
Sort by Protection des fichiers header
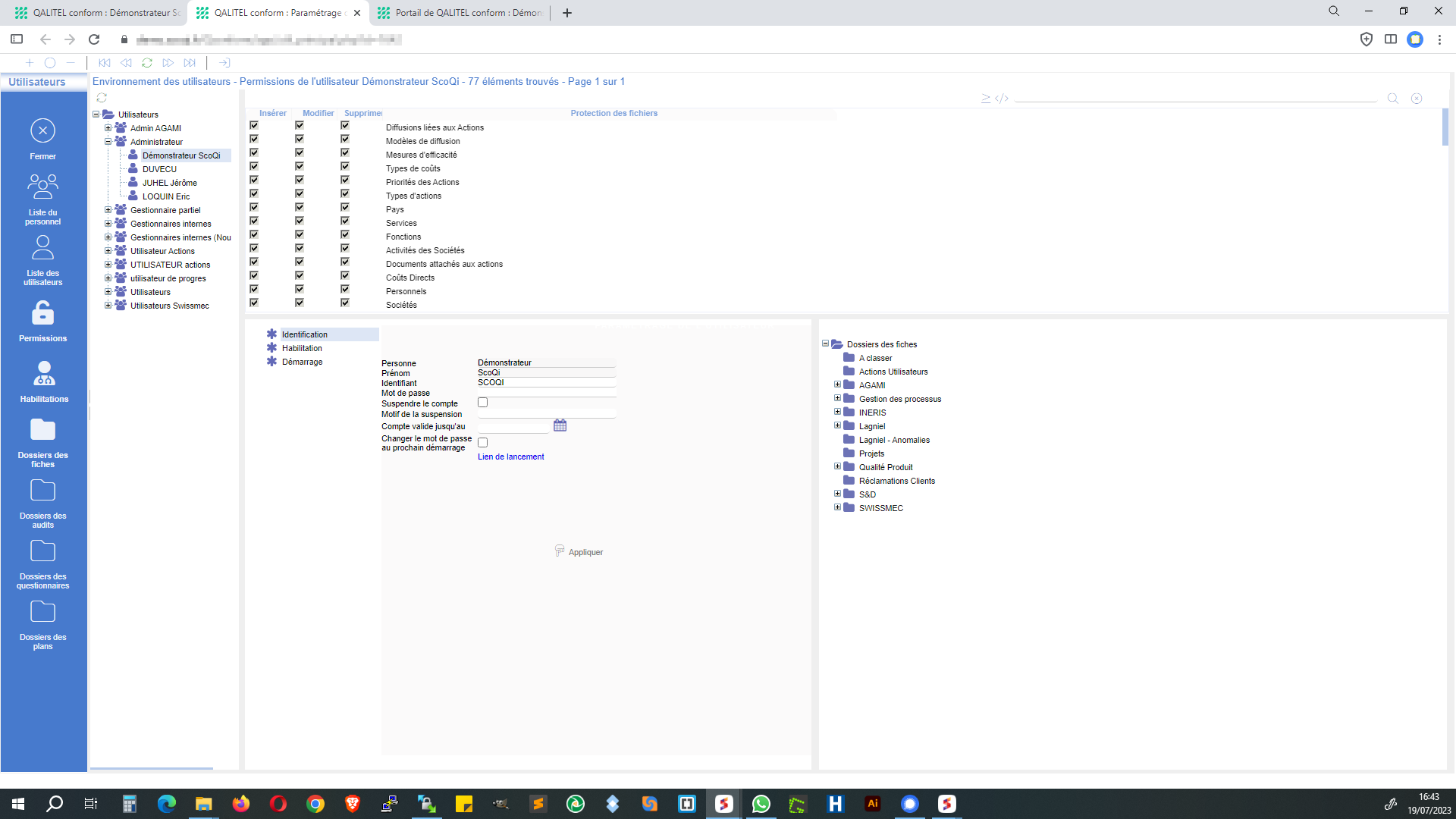pos(613,113)
